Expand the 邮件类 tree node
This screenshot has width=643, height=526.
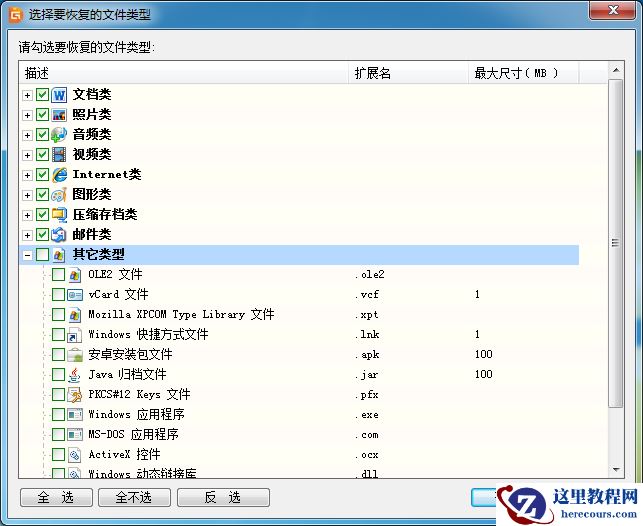pos(27,235)
